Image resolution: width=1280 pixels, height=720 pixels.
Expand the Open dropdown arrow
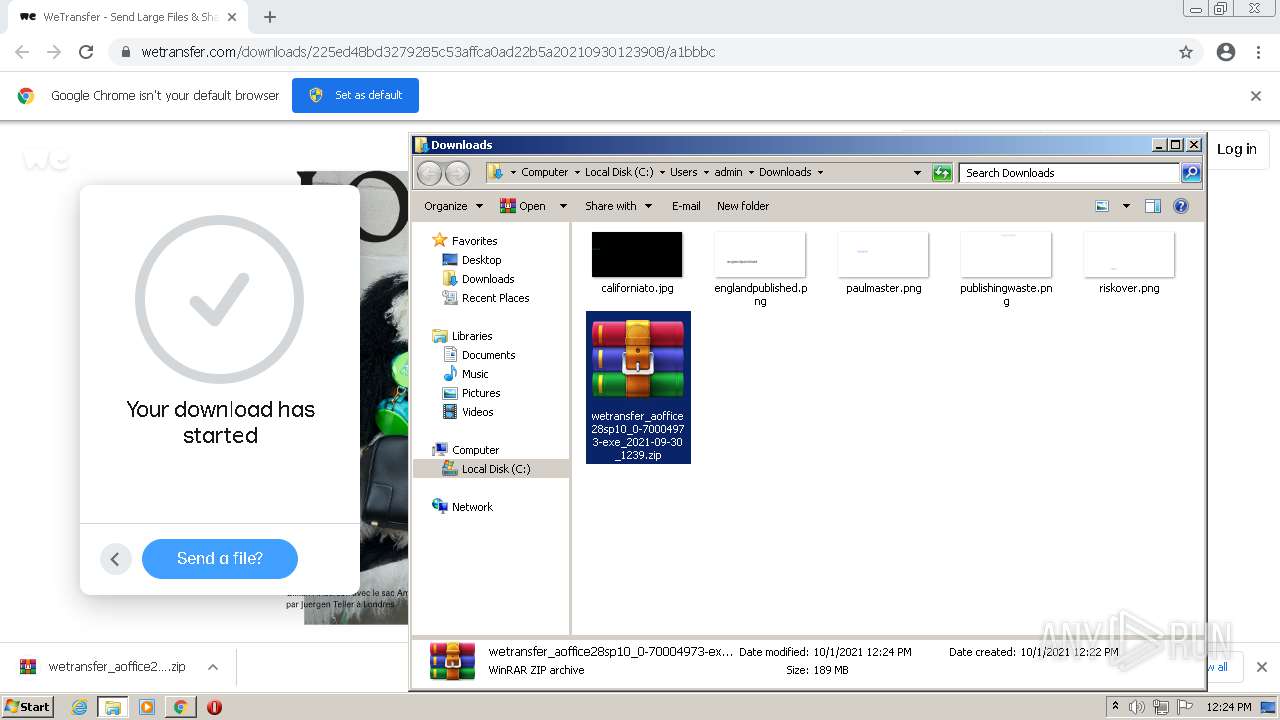[x=563, y=206]
